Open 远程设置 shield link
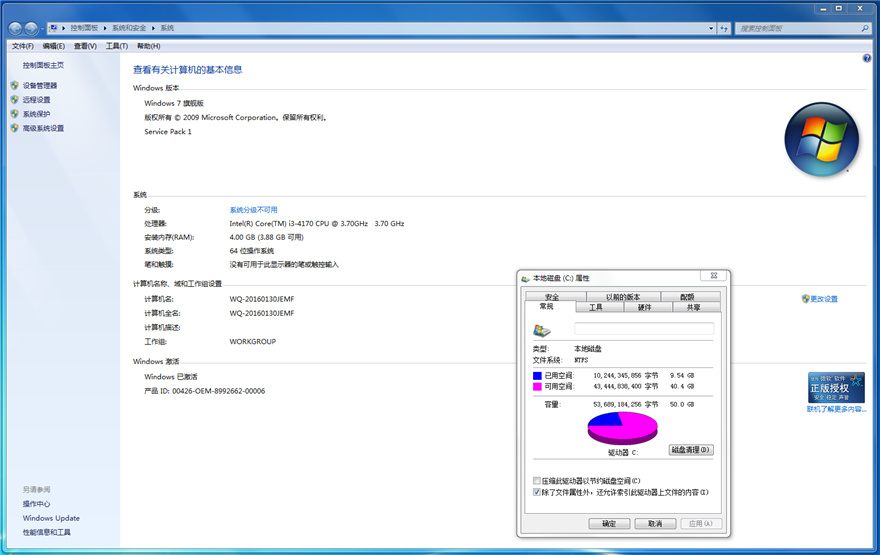Viewport: 880px width, 555px height. [x=36, y=100]
